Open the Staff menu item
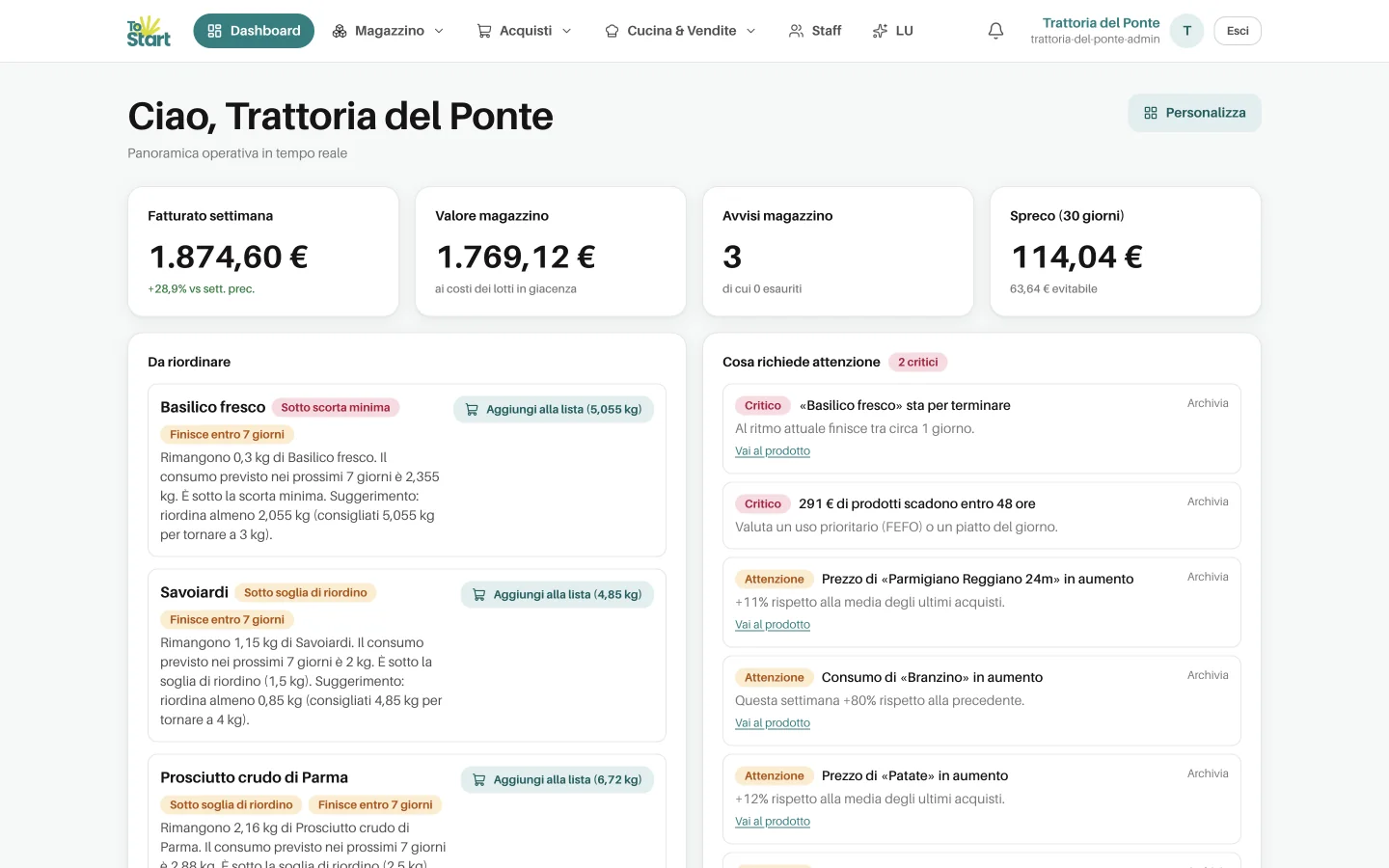Image resolution: width=1389 pixels, height=868 pixels. (x=815, y=31)
